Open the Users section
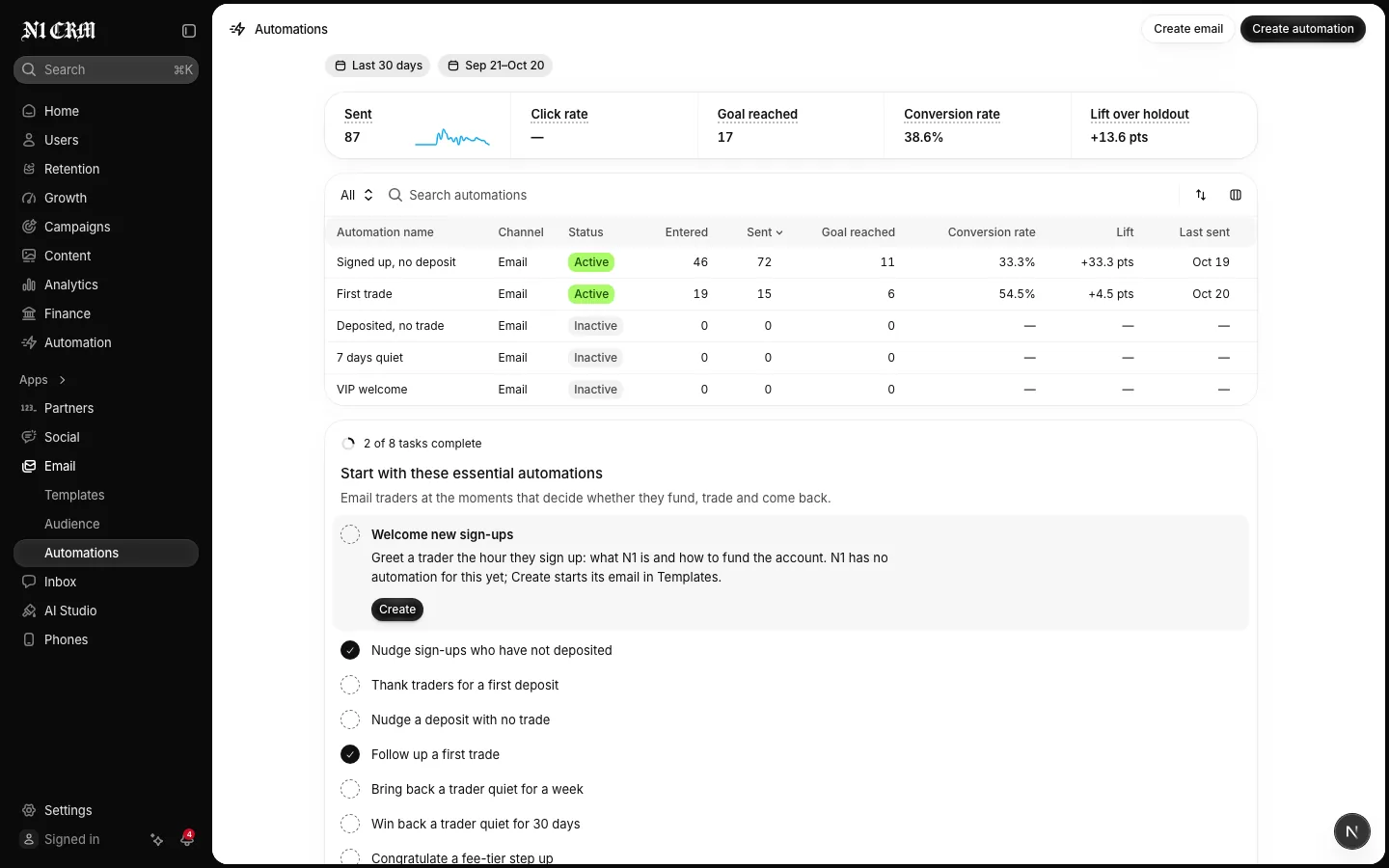Viewport: 1389px width, 868px height. (106, 140)
